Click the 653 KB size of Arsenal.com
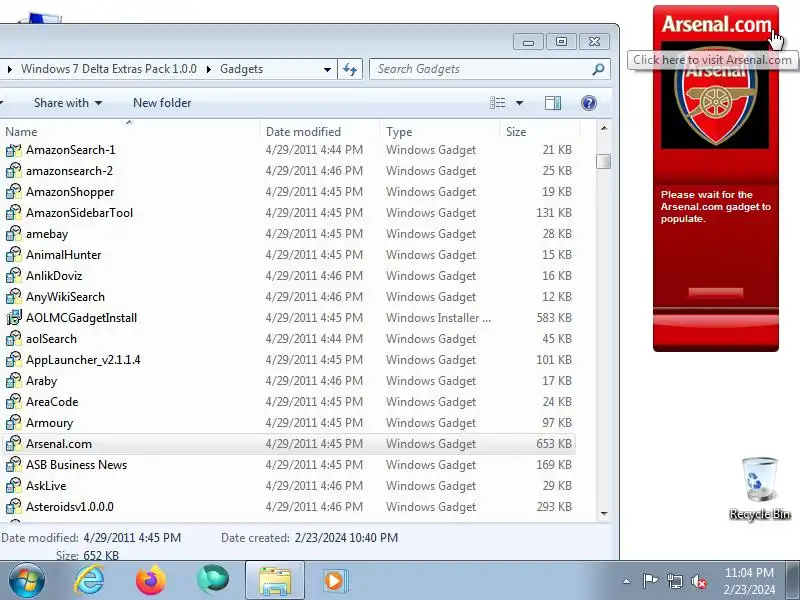800x600 pixels. point(554,444)
